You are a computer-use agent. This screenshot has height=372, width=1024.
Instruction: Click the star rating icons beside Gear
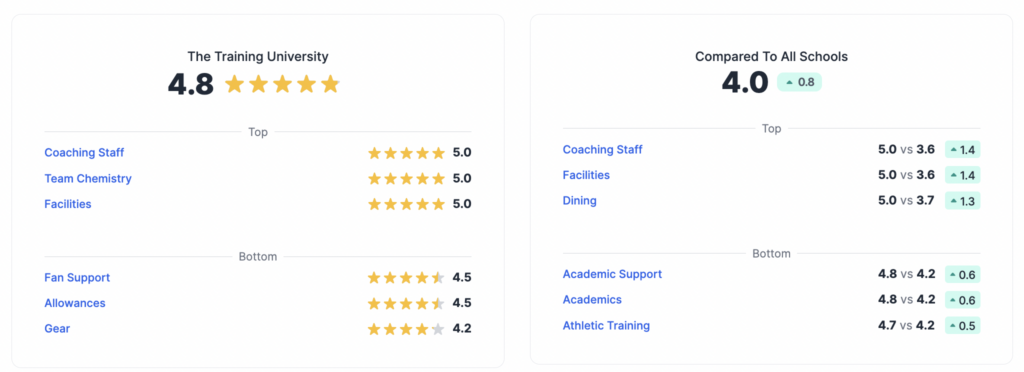[406, 329]
